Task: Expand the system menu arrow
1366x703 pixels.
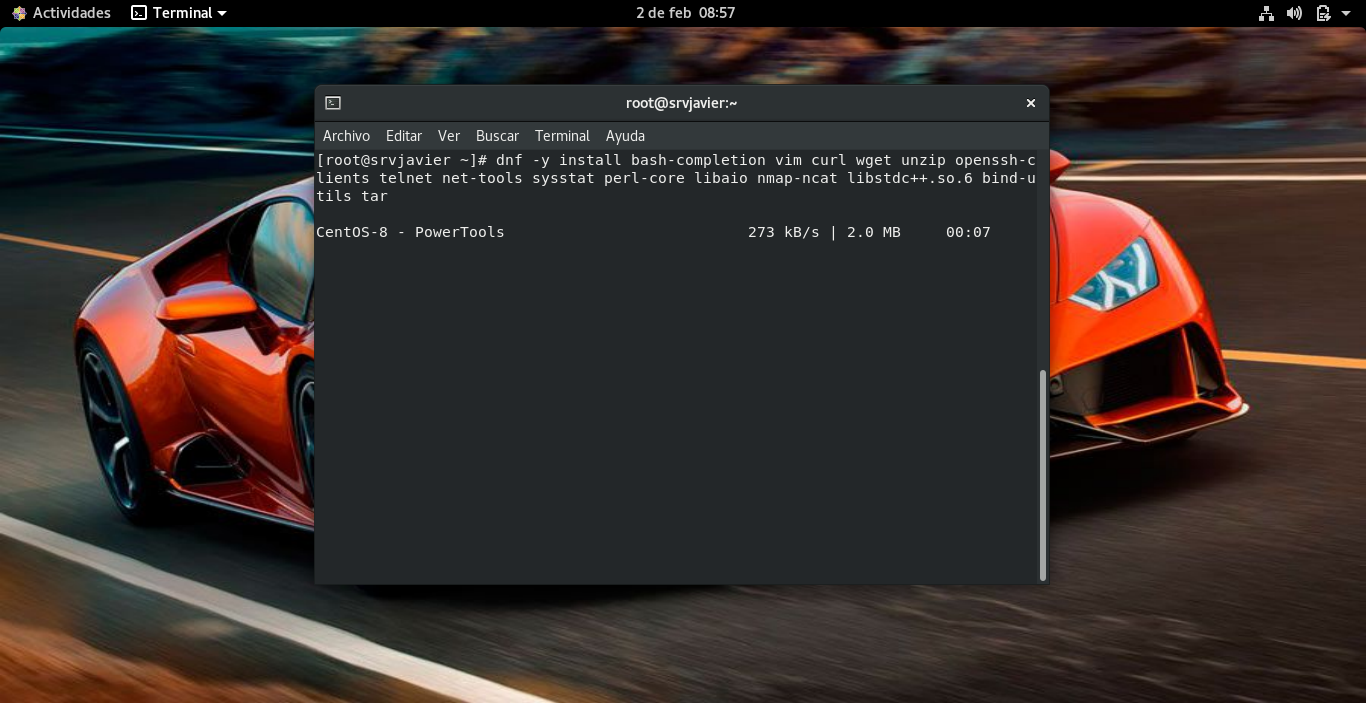Action: tap(1346, 13)
